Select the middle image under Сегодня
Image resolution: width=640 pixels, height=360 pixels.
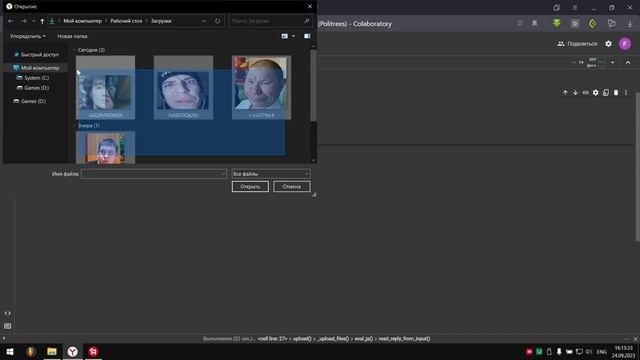183,88
